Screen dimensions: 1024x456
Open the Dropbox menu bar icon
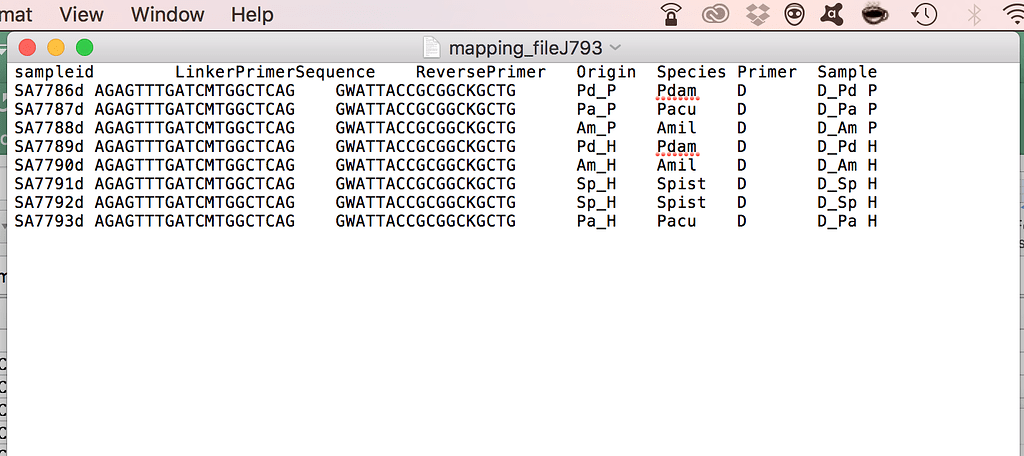[x=756, y=14]
